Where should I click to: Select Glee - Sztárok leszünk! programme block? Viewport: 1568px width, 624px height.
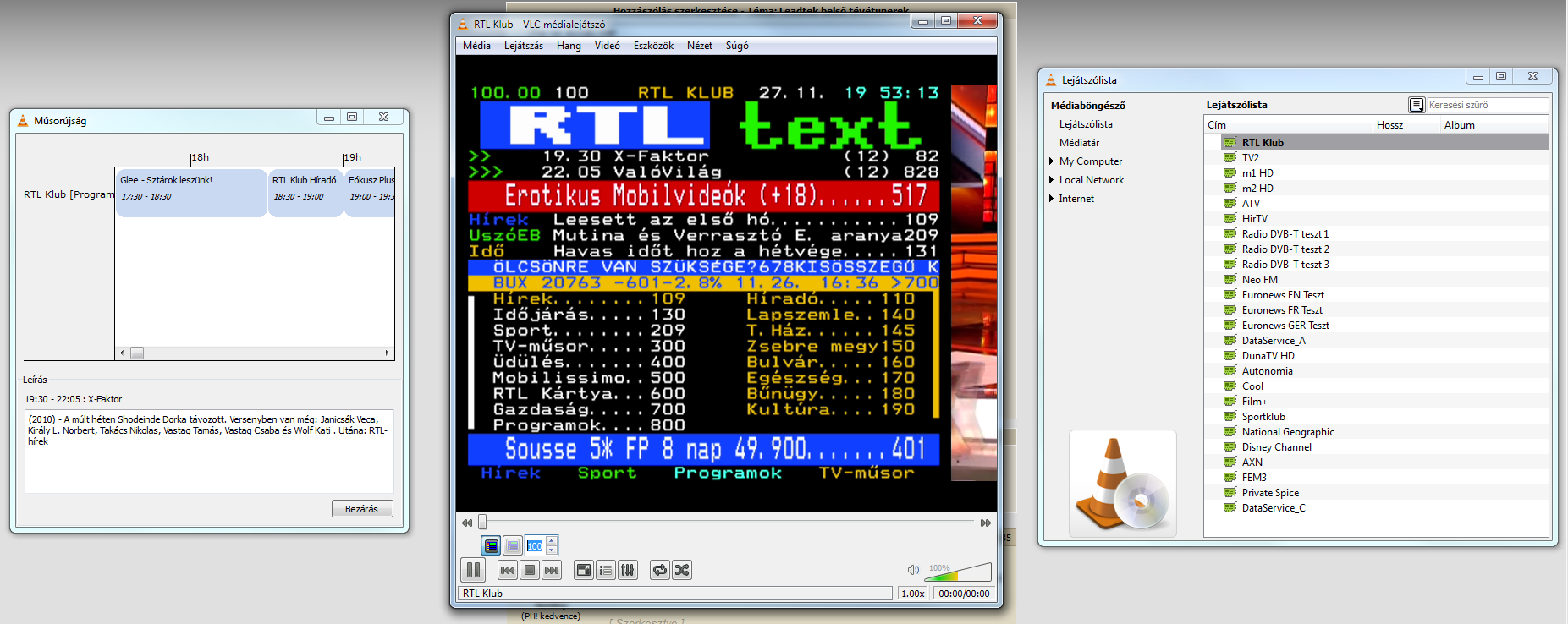(x=191, y=193)
